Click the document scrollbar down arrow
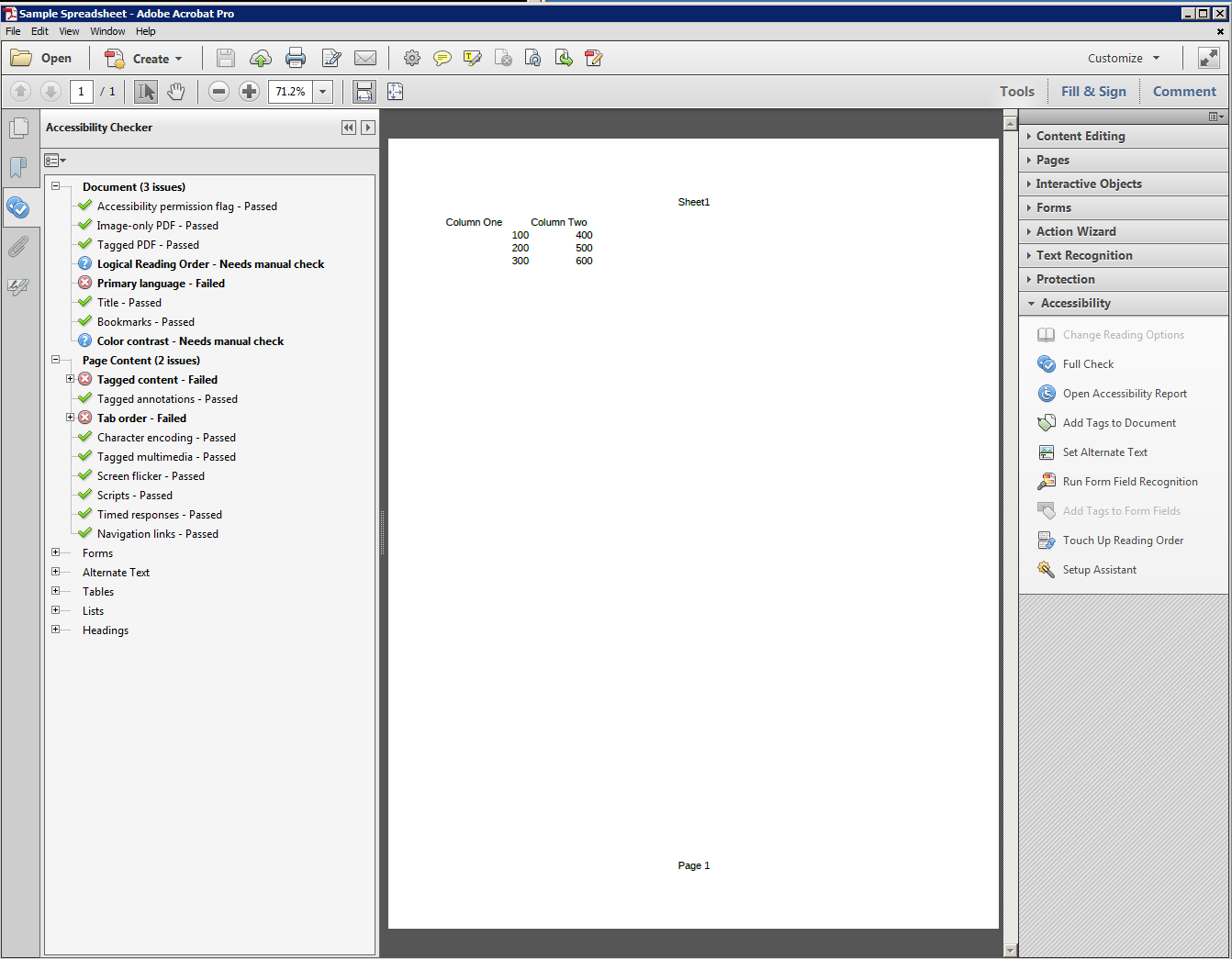 pos(1010,951)
